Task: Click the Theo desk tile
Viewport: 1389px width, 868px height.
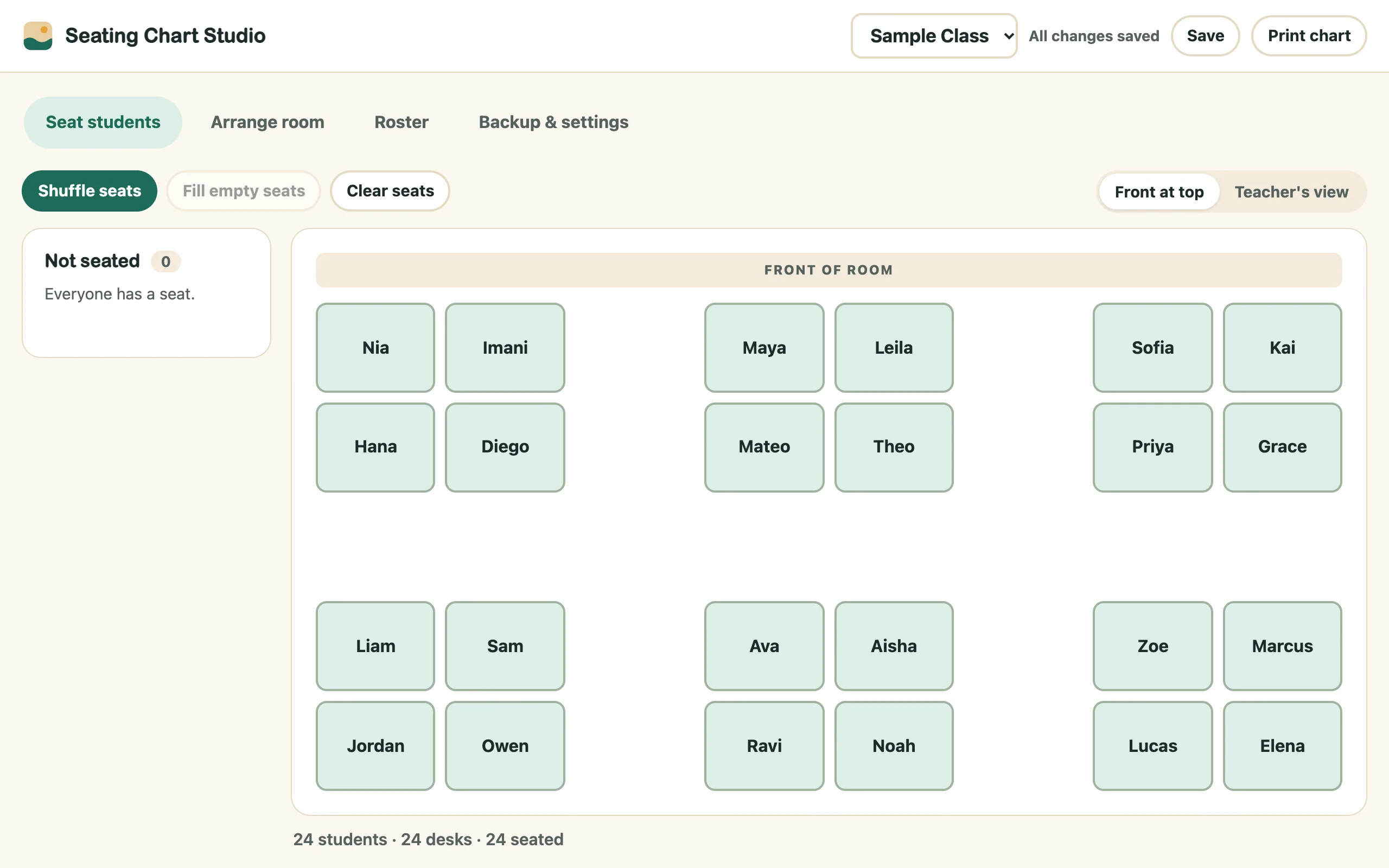Action: pyautogui.click(x=894, y=446)
